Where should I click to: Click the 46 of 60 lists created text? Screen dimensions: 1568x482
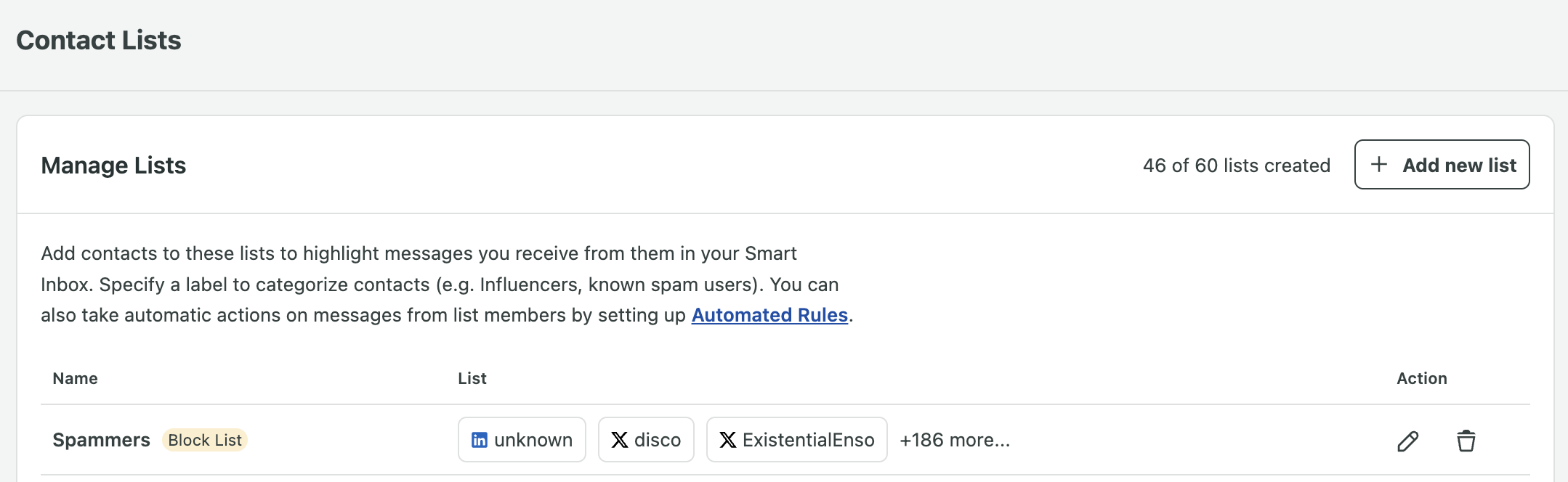click(1236, 166)
